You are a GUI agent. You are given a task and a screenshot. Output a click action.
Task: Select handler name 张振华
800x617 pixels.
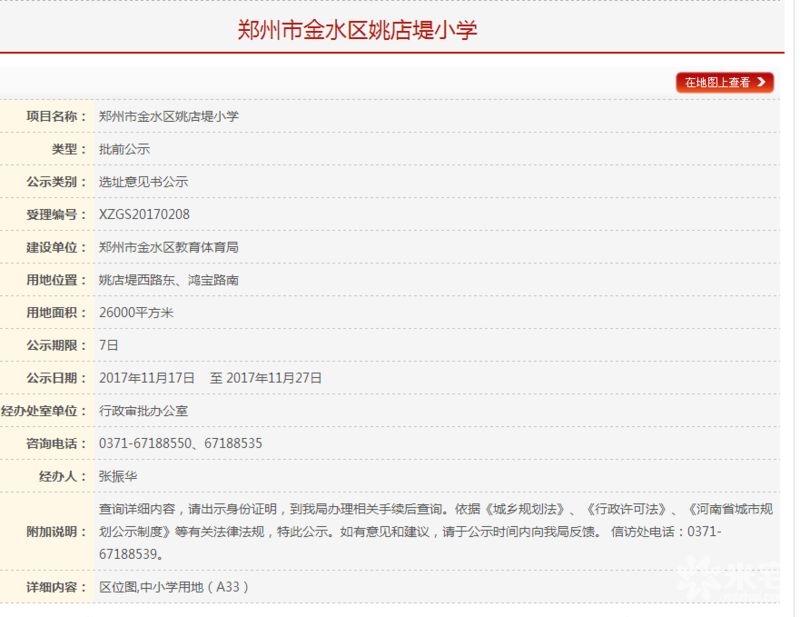[118, 476]
